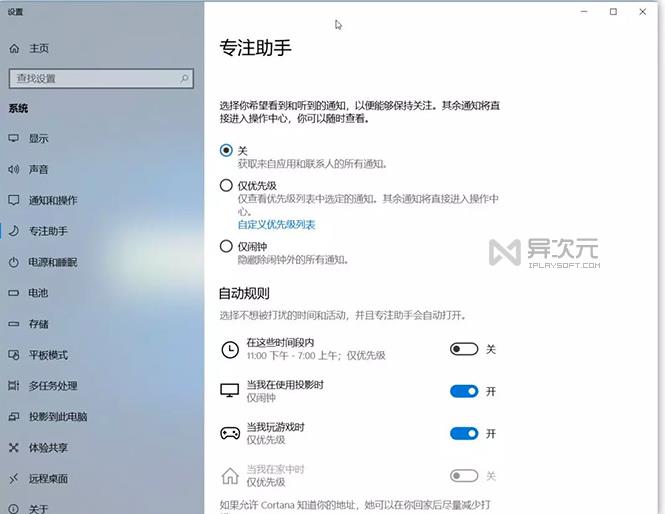665x514 pixels.
Task: Click the Shared experiences icon
Action: pyautogui.click(x=14, y=448)
